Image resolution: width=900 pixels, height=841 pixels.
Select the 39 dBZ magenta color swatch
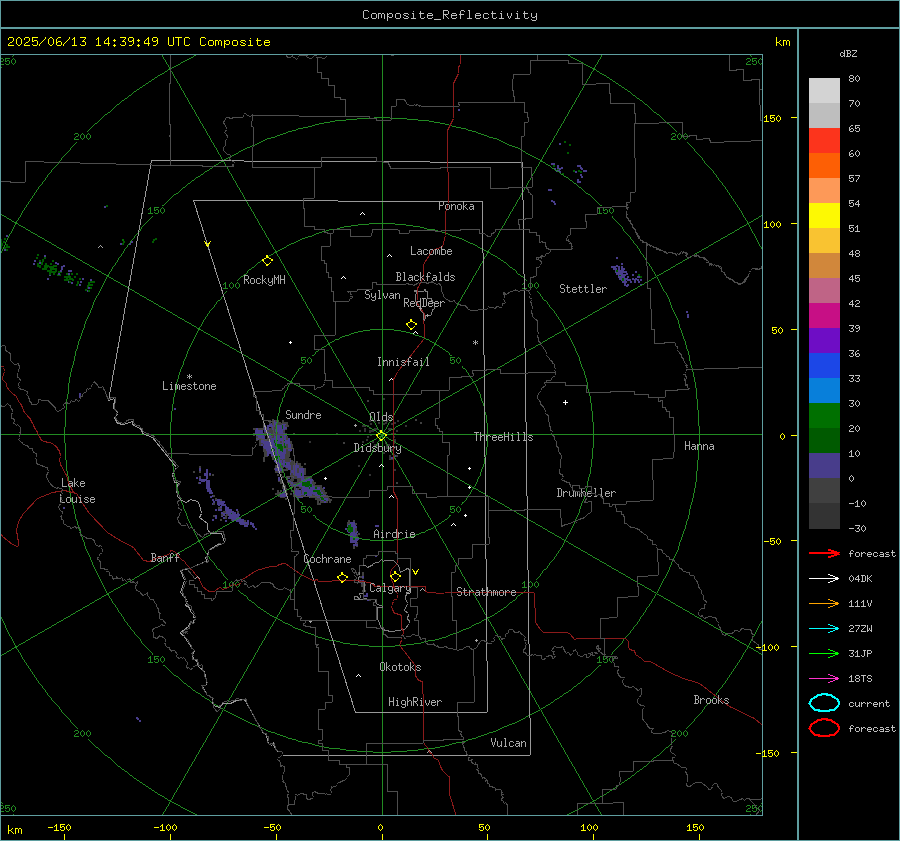(824, 316)
